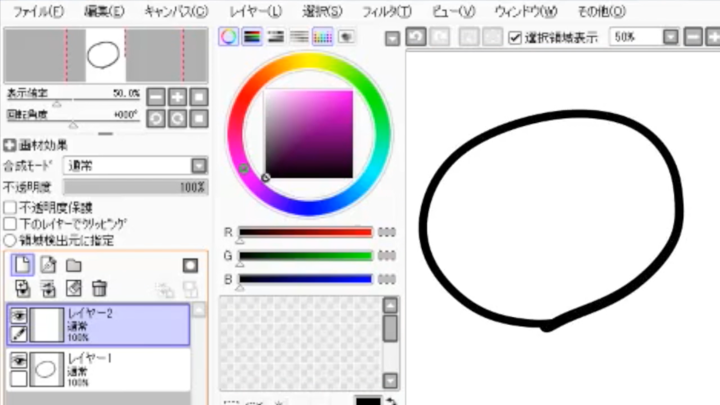Toggle selection area display checkbox
Screen dimensions: 720x405
point(515,38)
